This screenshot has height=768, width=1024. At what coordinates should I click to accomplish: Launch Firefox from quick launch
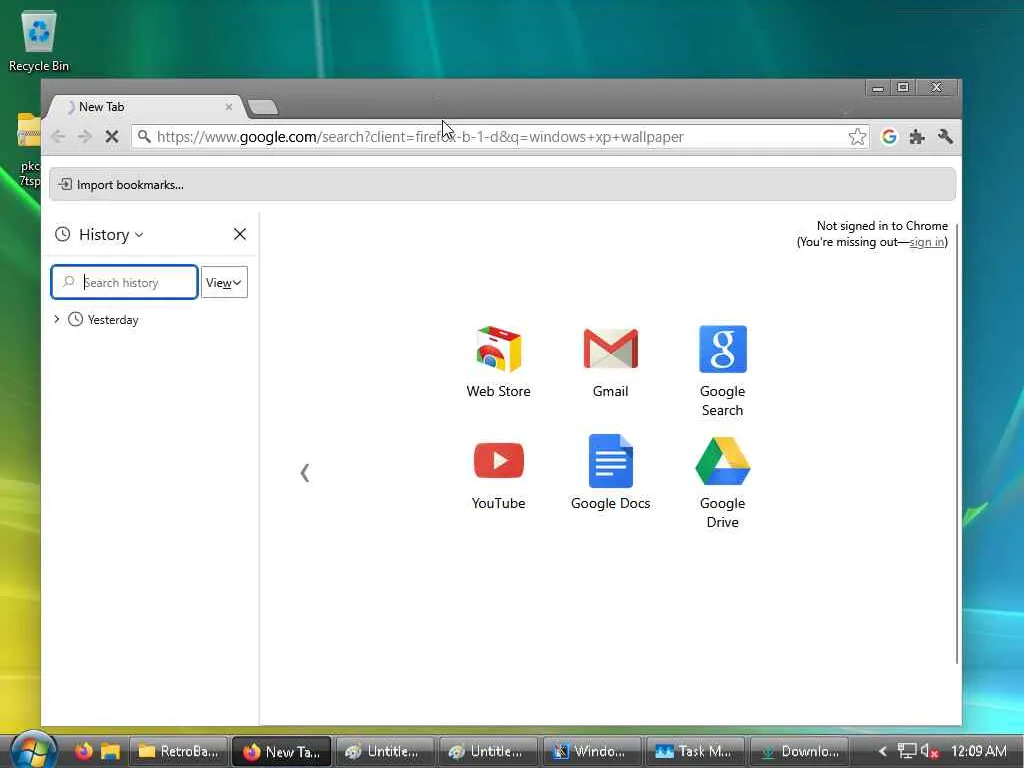click(84, 752)
